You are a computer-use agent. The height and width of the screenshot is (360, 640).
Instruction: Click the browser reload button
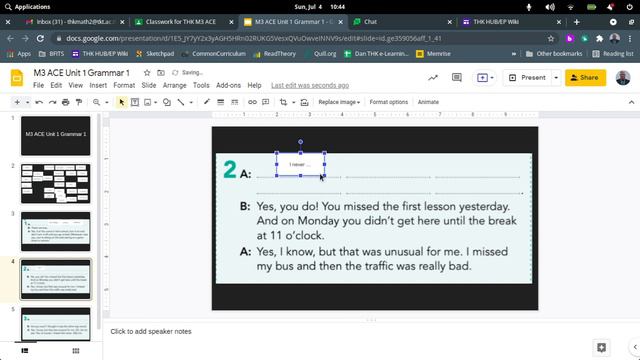point(40,38)
